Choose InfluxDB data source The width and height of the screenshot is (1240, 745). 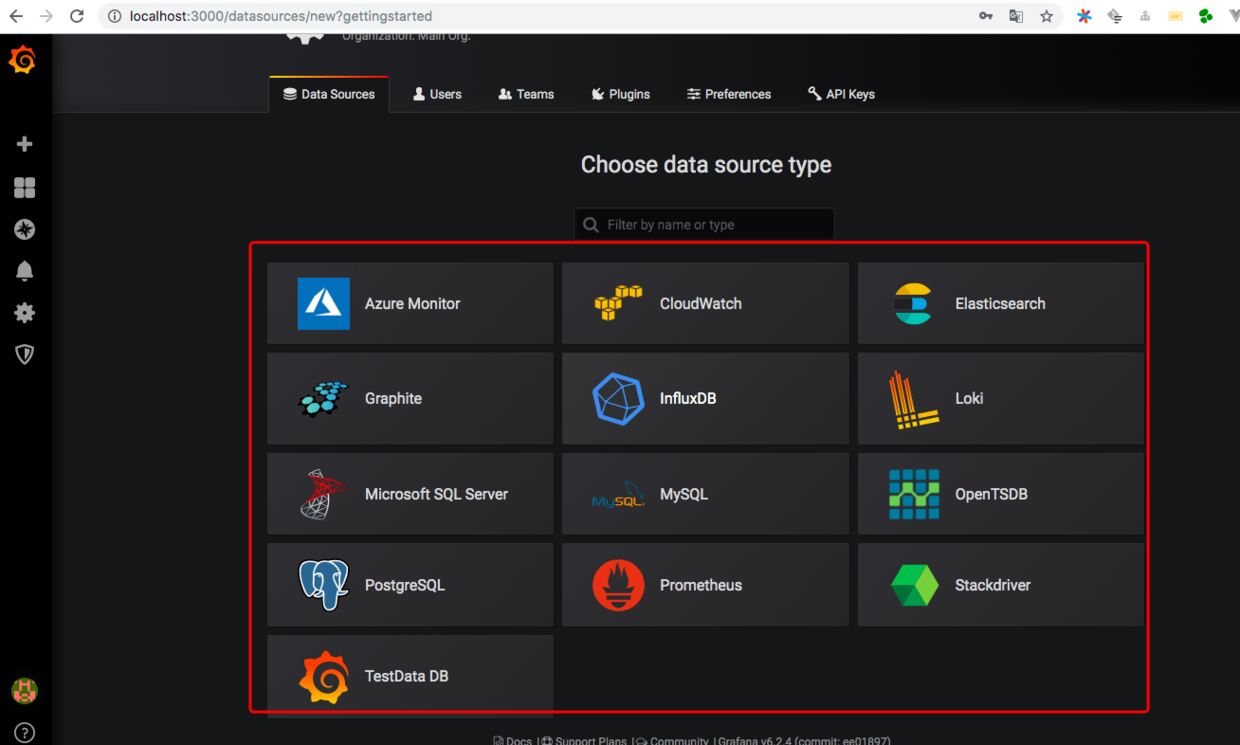click(x=705, y=398)
